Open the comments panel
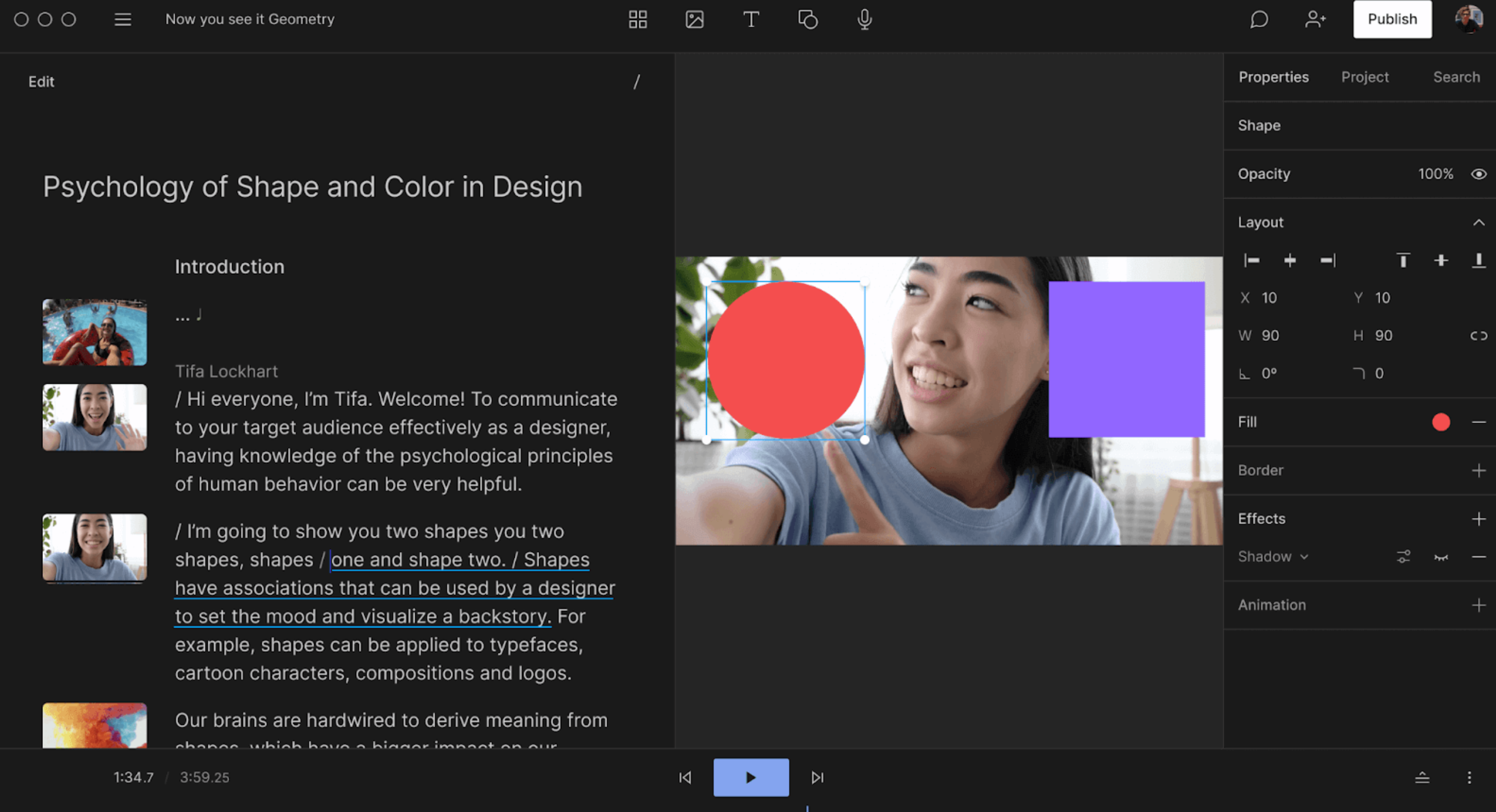1496x812 pixels. pyautogui.click(x=1258, y=19)
